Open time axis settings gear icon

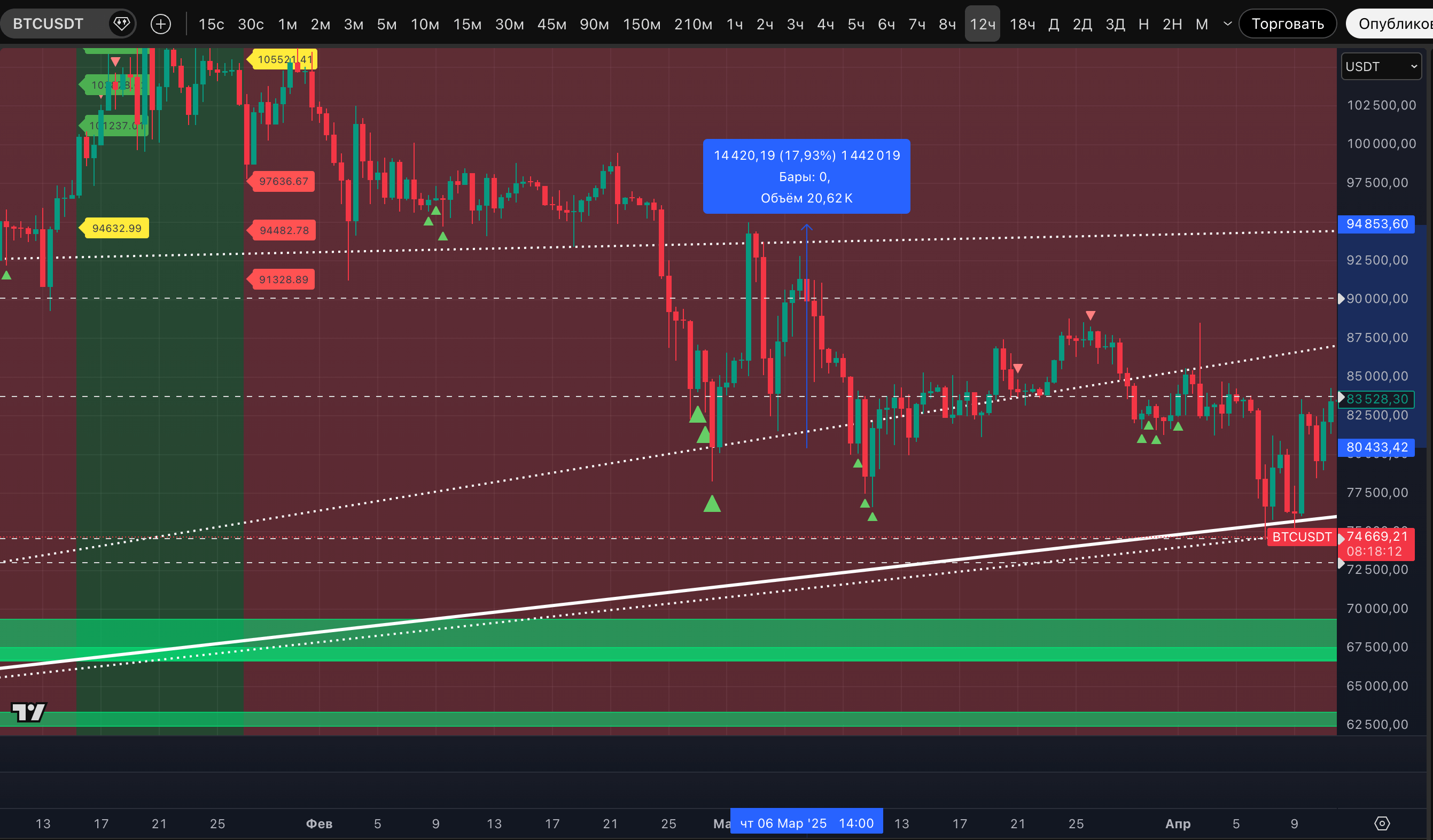pos(1382,823)
